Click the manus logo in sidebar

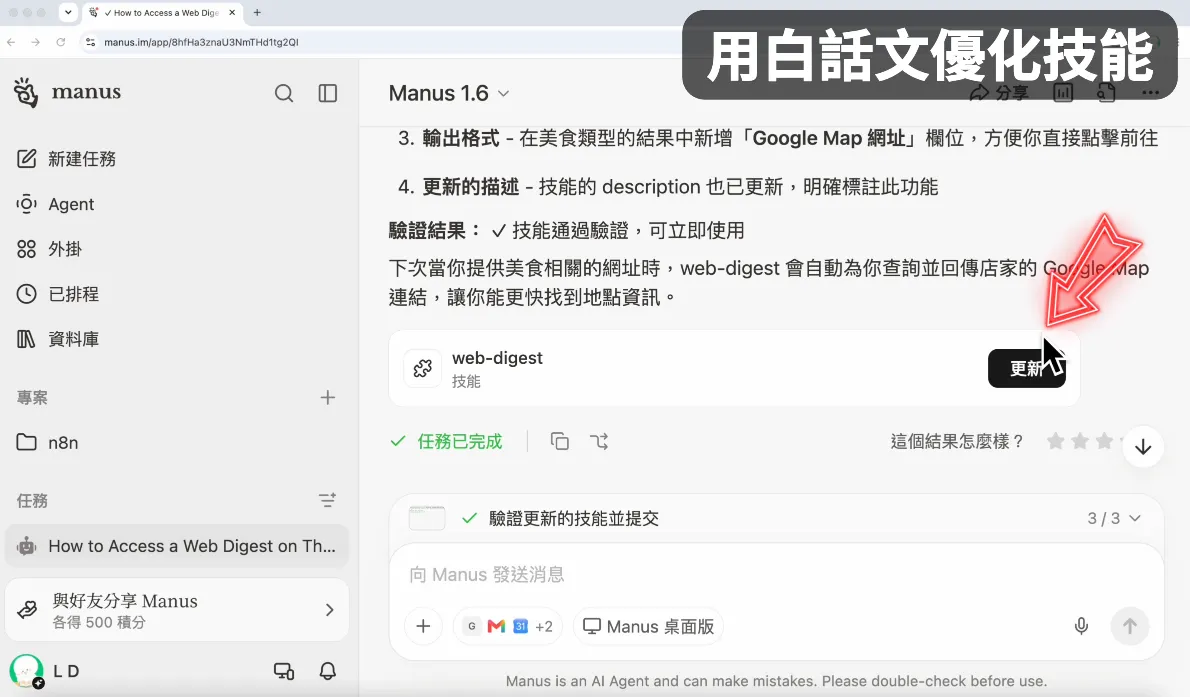pyautogui.click(x=67, y=93)
